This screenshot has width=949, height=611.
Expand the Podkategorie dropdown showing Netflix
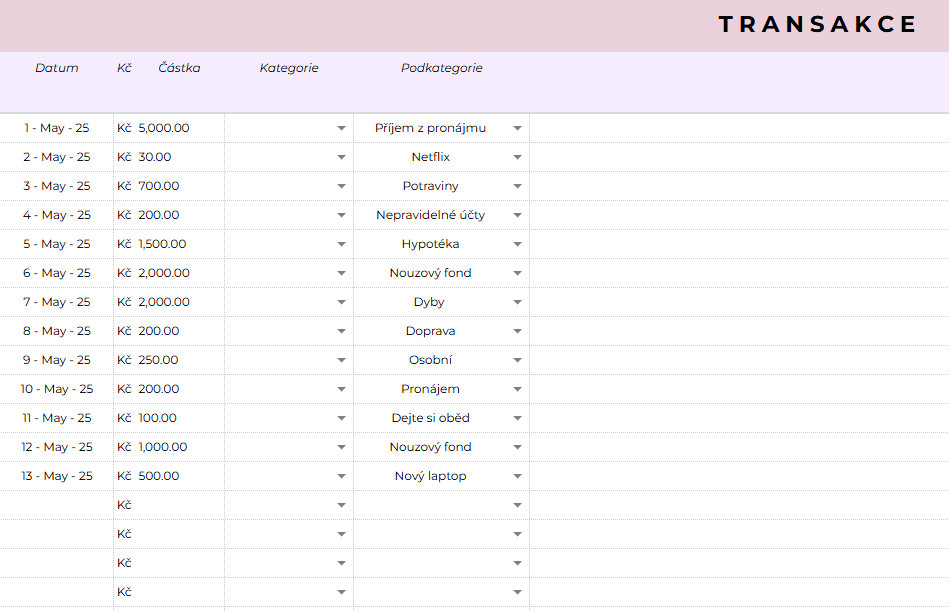click(x=517, y=158)
